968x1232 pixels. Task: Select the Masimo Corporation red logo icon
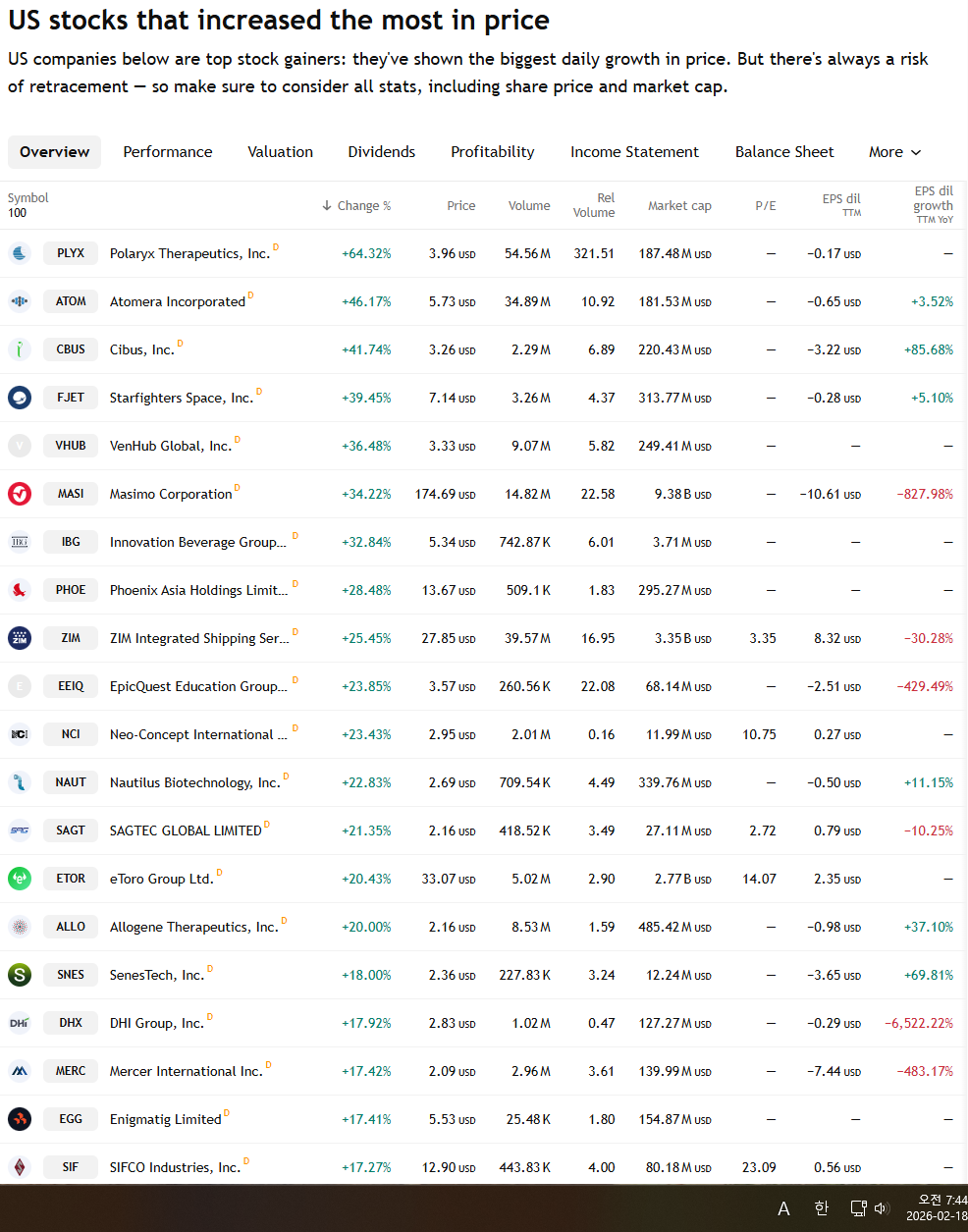point(20,494)
